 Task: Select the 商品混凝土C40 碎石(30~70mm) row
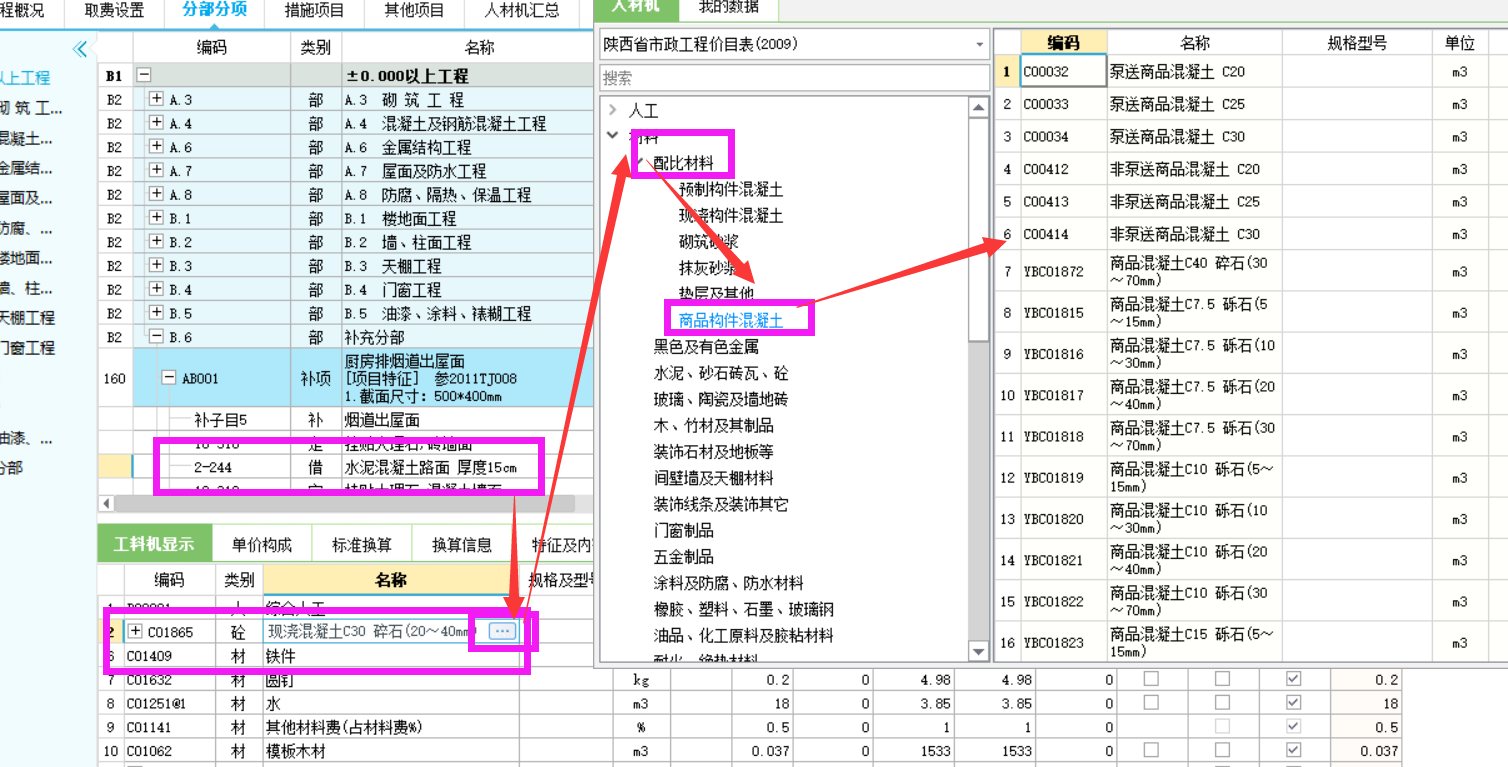tap(1251, 271)
